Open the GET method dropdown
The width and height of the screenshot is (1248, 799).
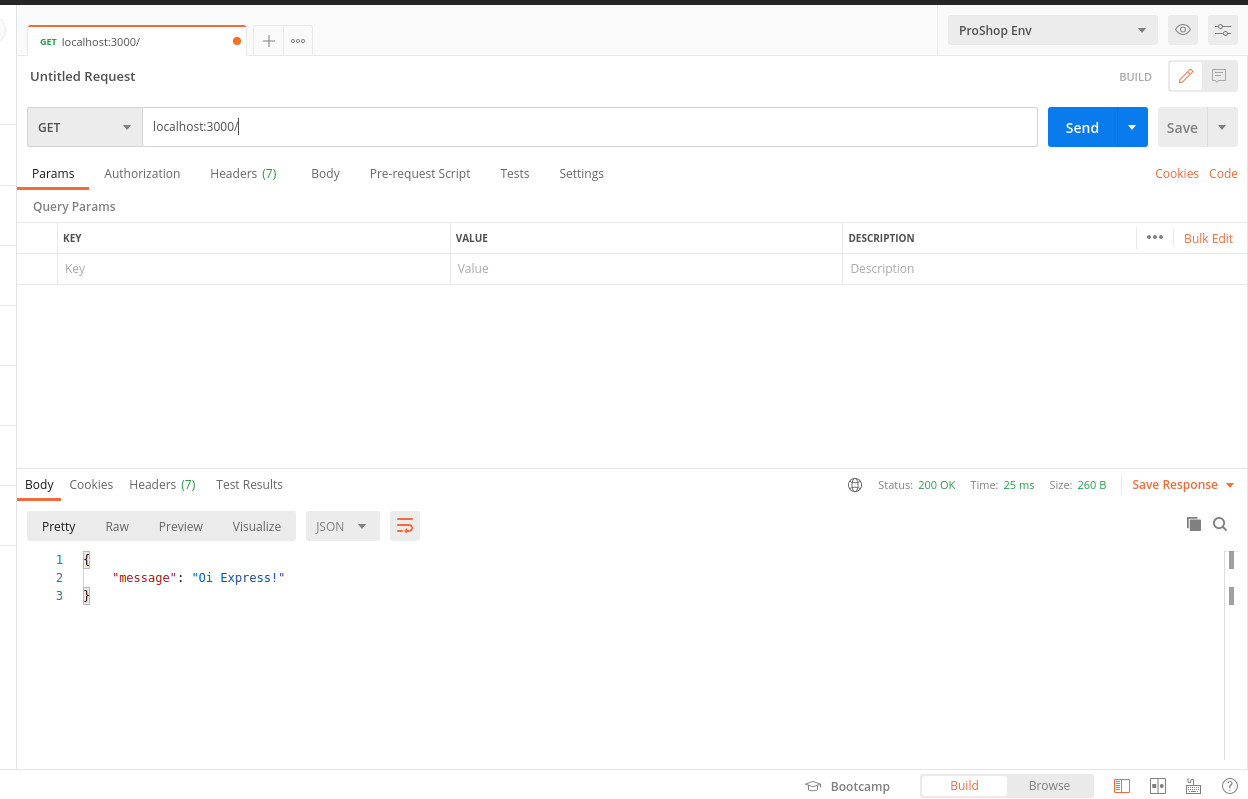[x=84, y=127]
